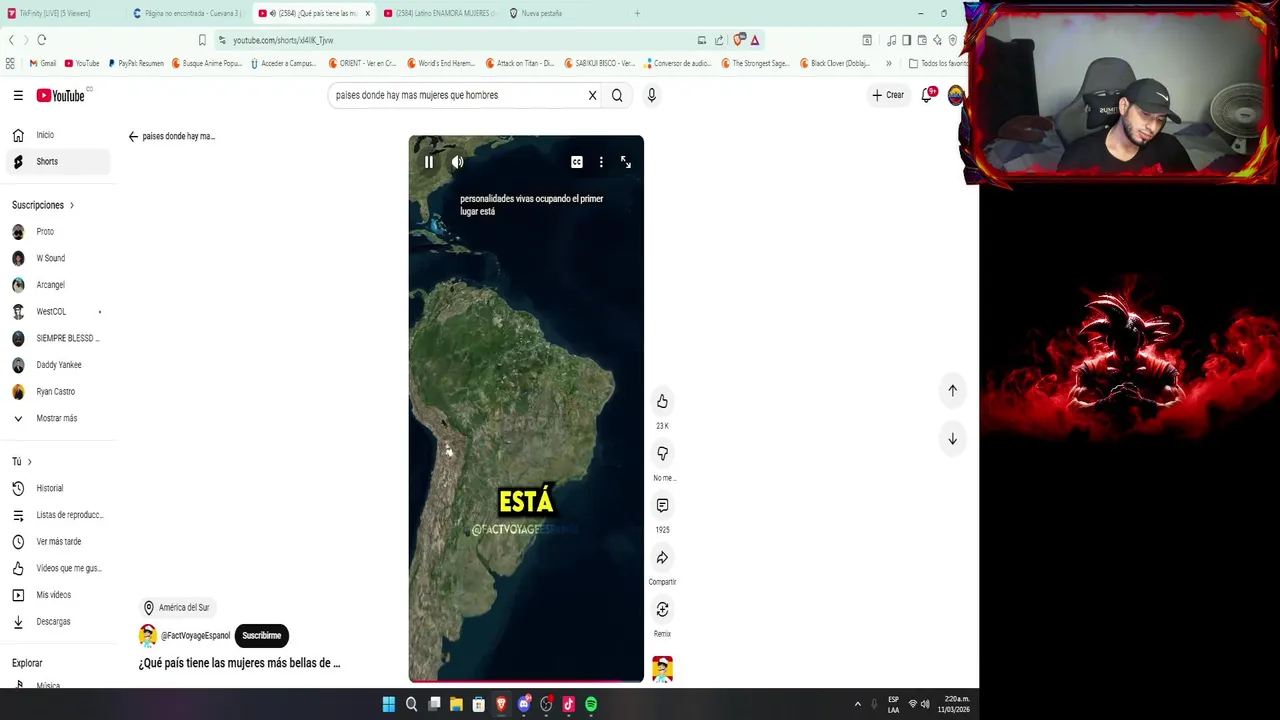Expand the Suscripciones section
Image resolution: width=1280 pixels, height=720 pixels.
pyautogui.click(x=43, y=205)
